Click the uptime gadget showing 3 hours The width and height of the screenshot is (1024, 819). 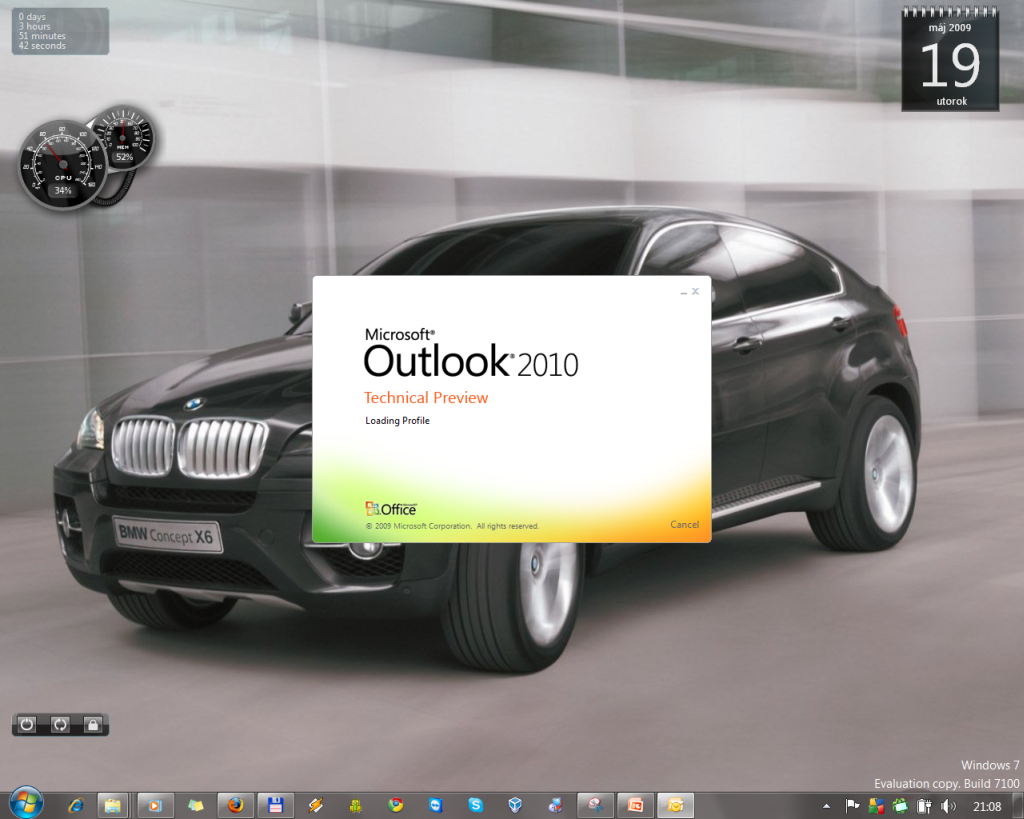tap(60, 31)
